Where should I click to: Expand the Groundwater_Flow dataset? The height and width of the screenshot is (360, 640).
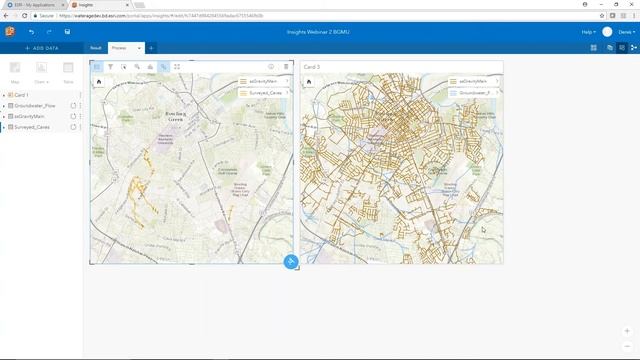click(x=4, y=106)
